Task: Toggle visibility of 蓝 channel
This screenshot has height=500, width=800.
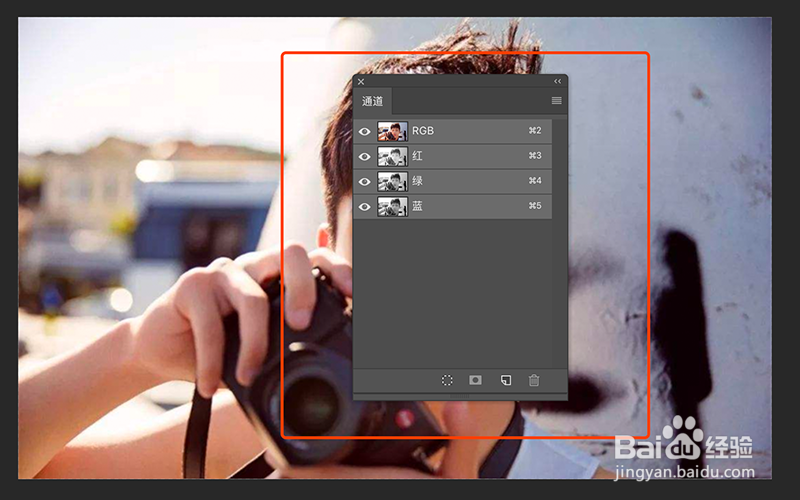Action: 364,207
